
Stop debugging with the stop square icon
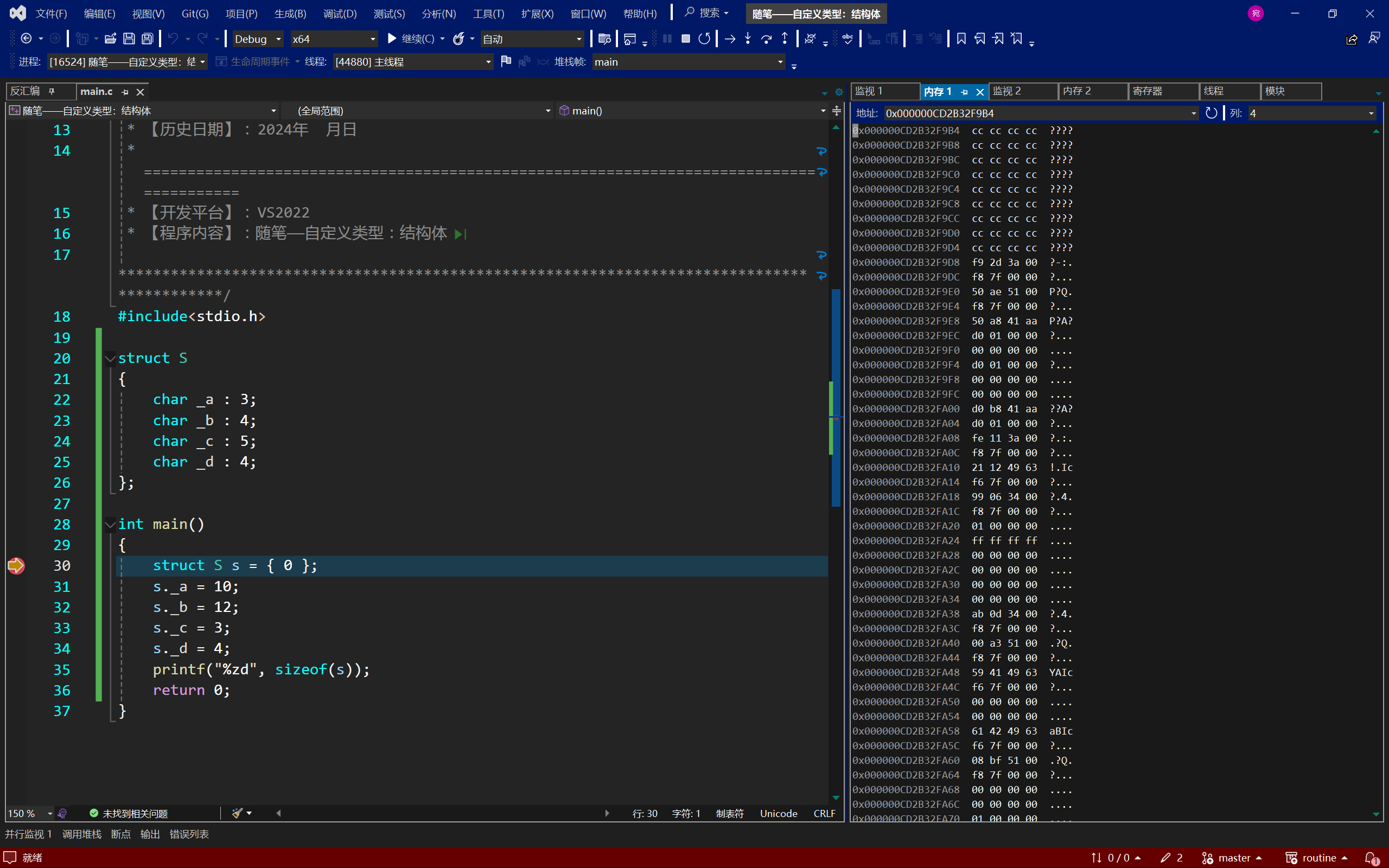tap(685, 39)
